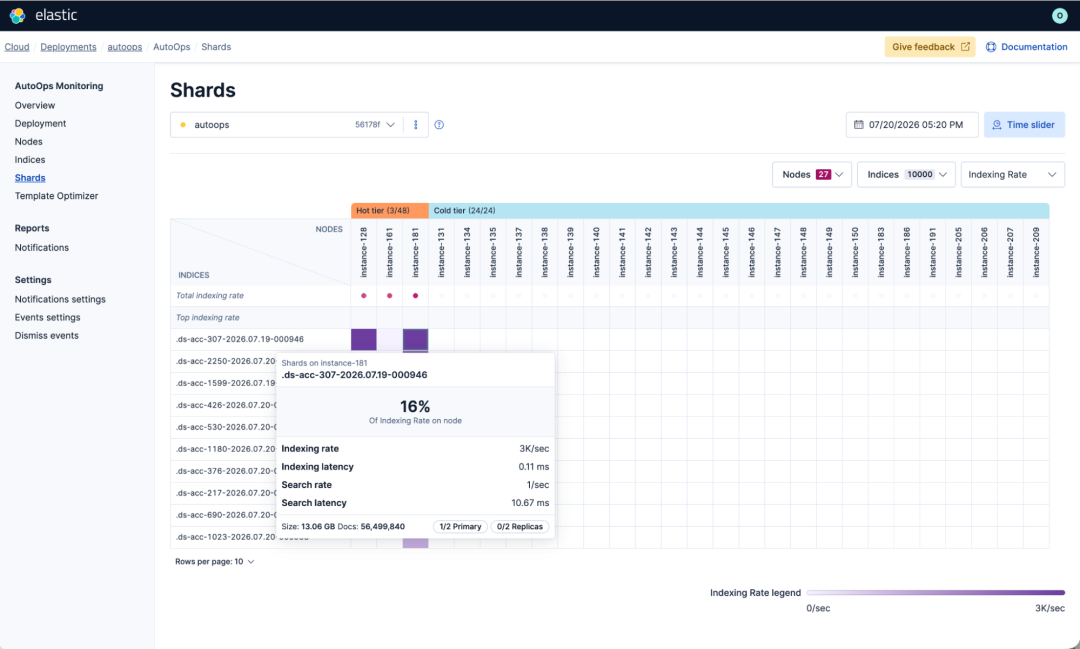Click the 0/2 Replicas badge in the tooltip
Screen dimensions: 1080x649
(x=520, y=526)
